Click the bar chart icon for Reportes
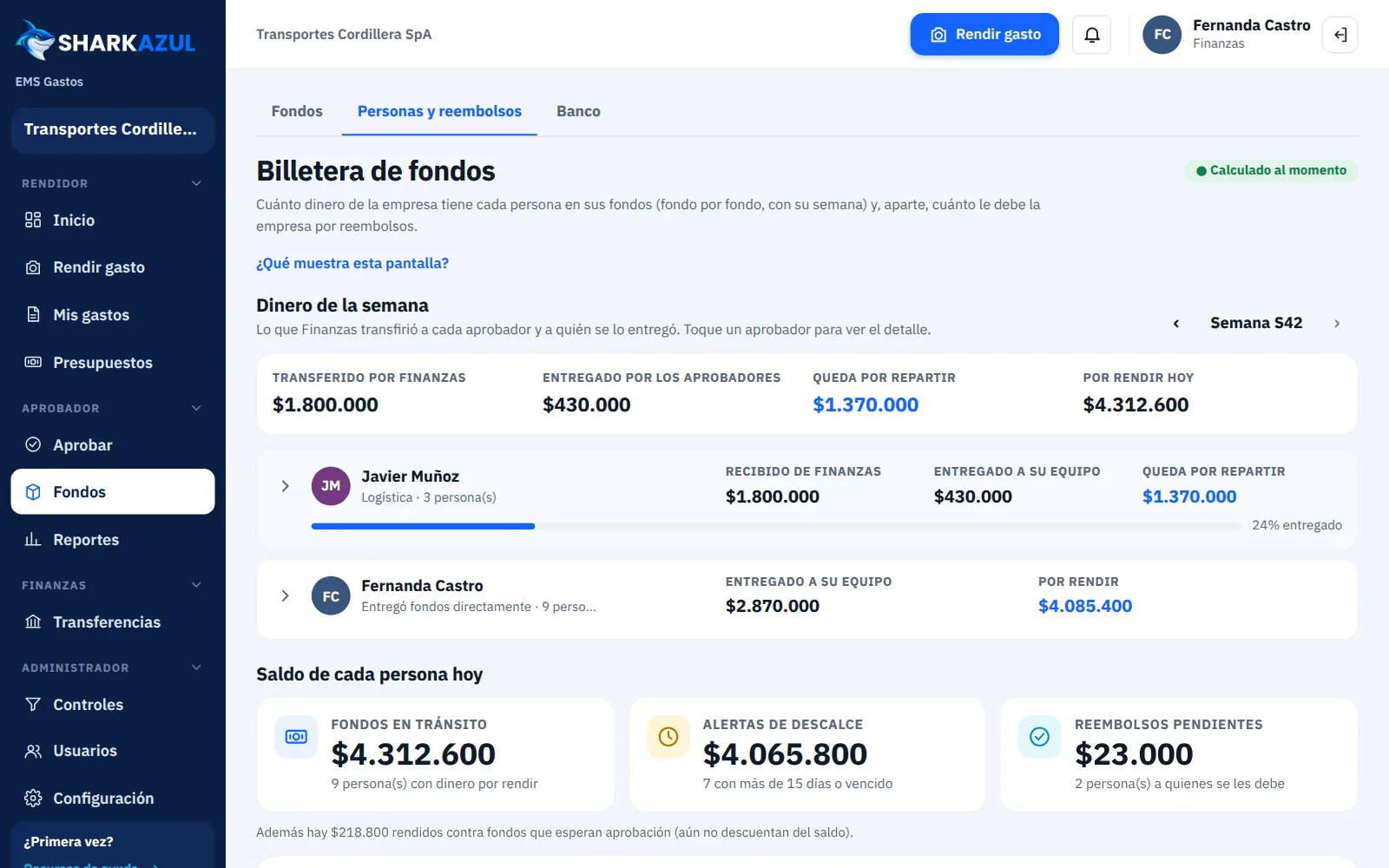 [x=33, y=539]
